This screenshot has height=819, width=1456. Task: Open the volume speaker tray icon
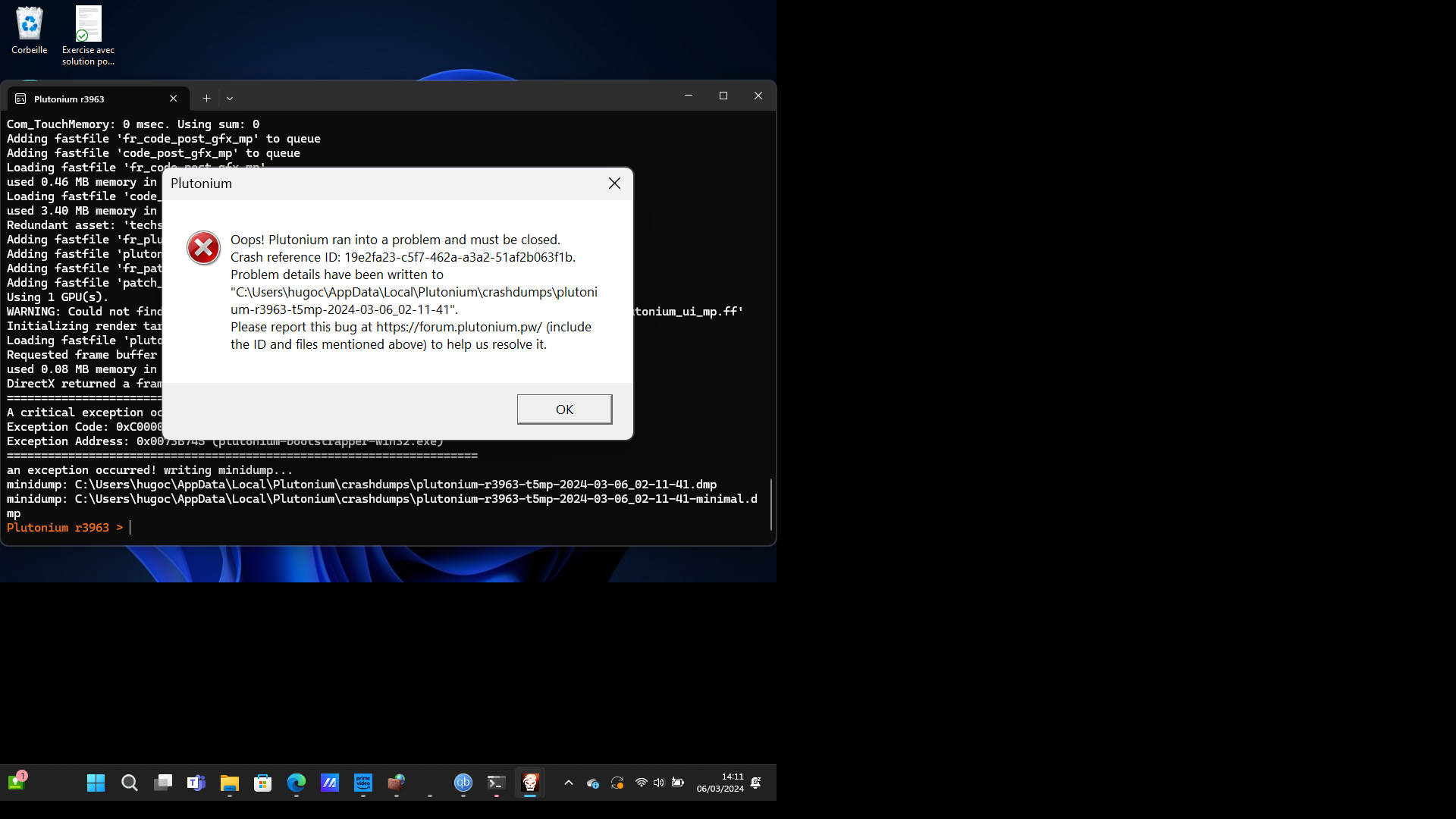(659, 783)
